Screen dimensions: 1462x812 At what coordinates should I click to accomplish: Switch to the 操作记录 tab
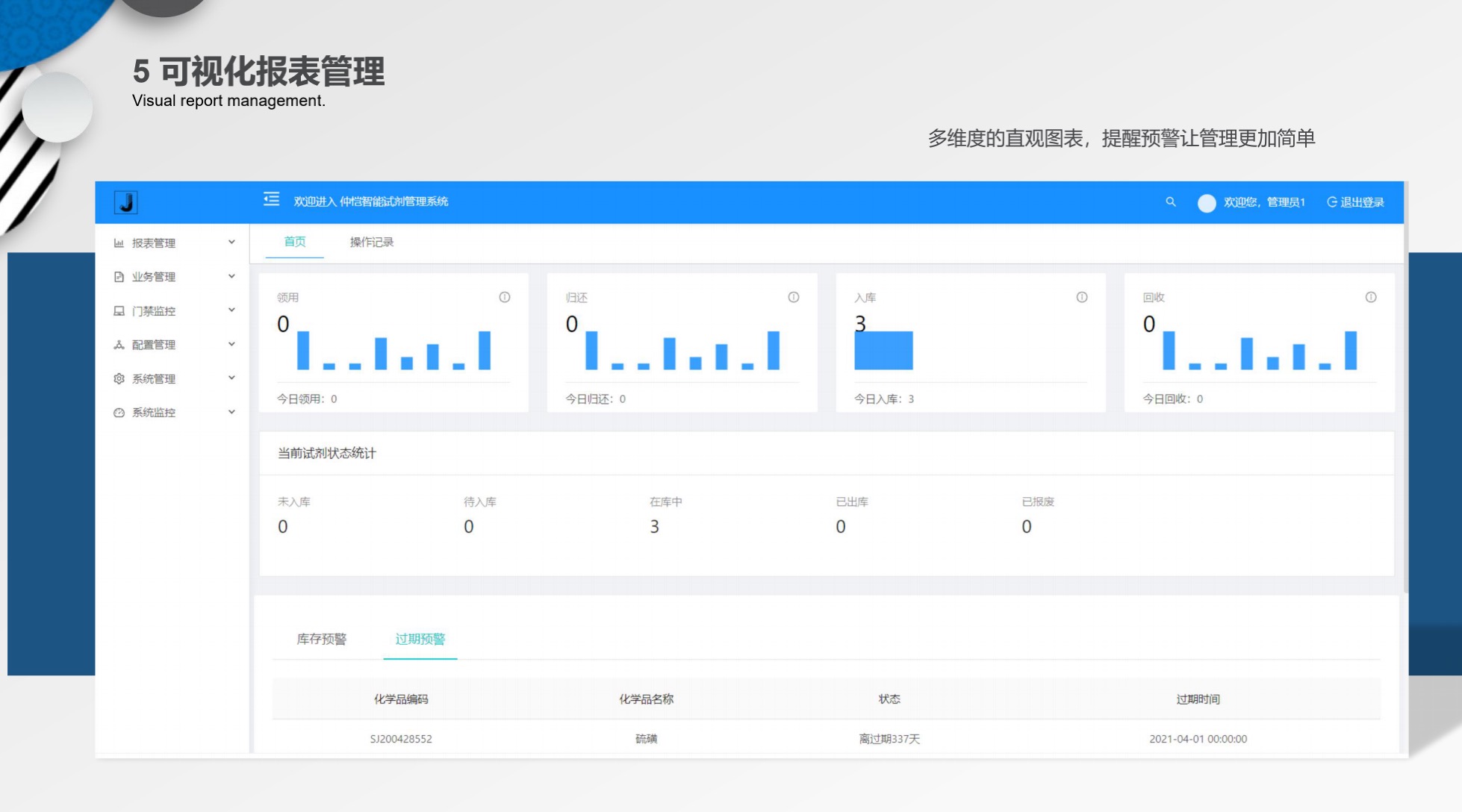371,242
